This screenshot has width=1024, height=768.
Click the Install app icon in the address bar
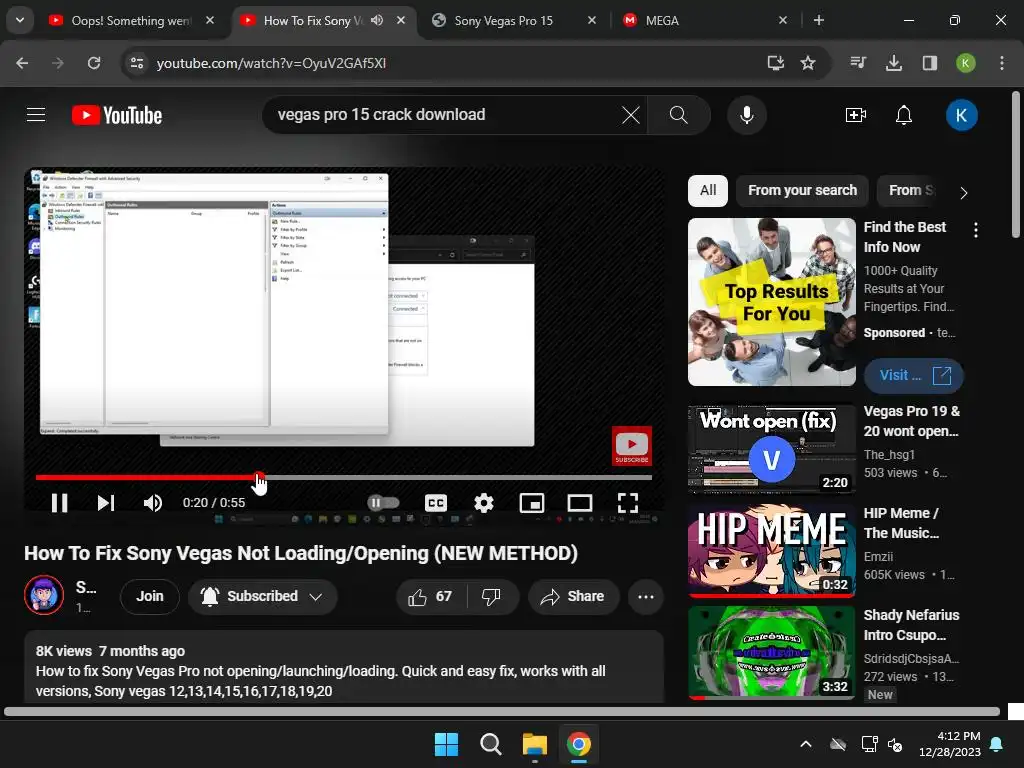(775, 63)
